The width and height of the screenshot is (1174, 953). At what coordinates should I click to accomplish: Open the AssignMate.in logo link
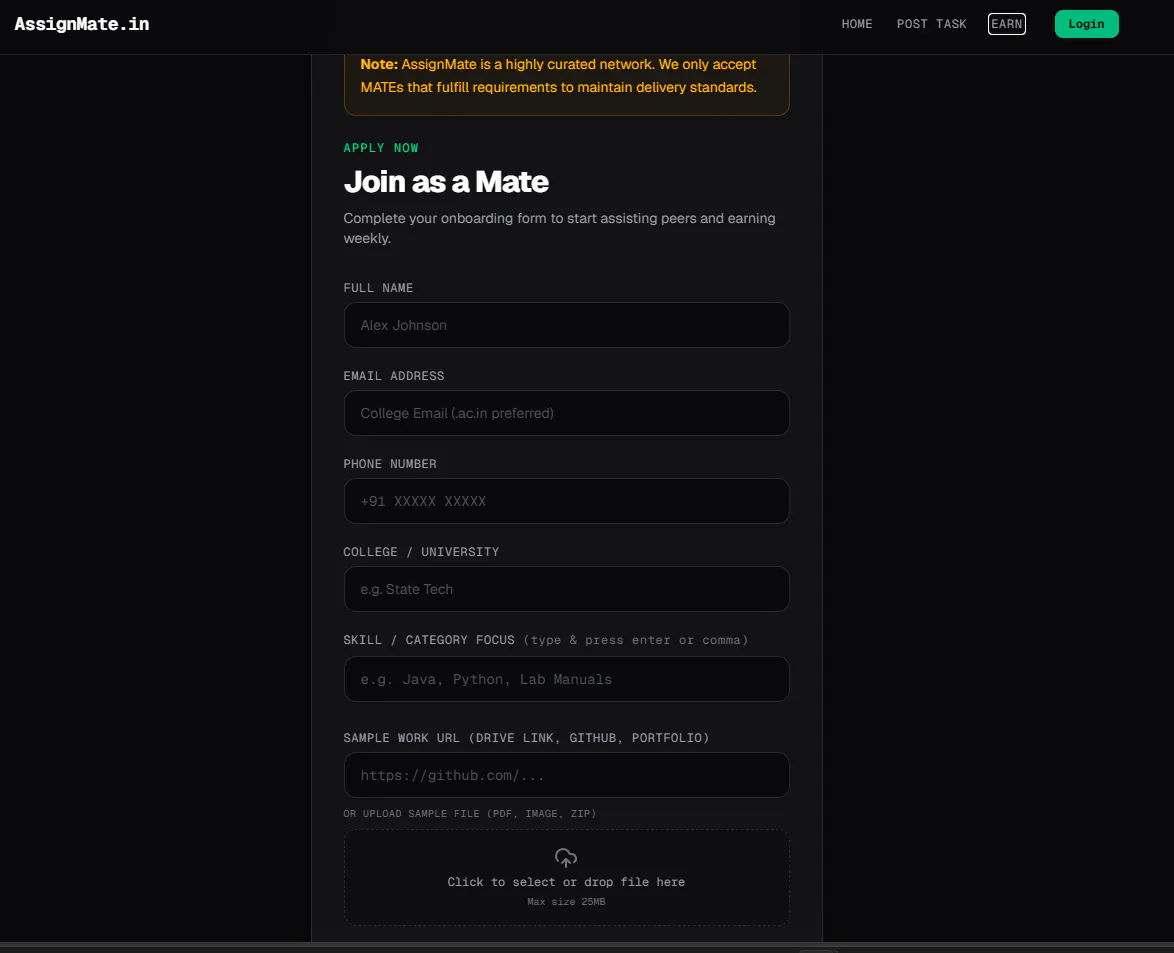pos(82,24)
